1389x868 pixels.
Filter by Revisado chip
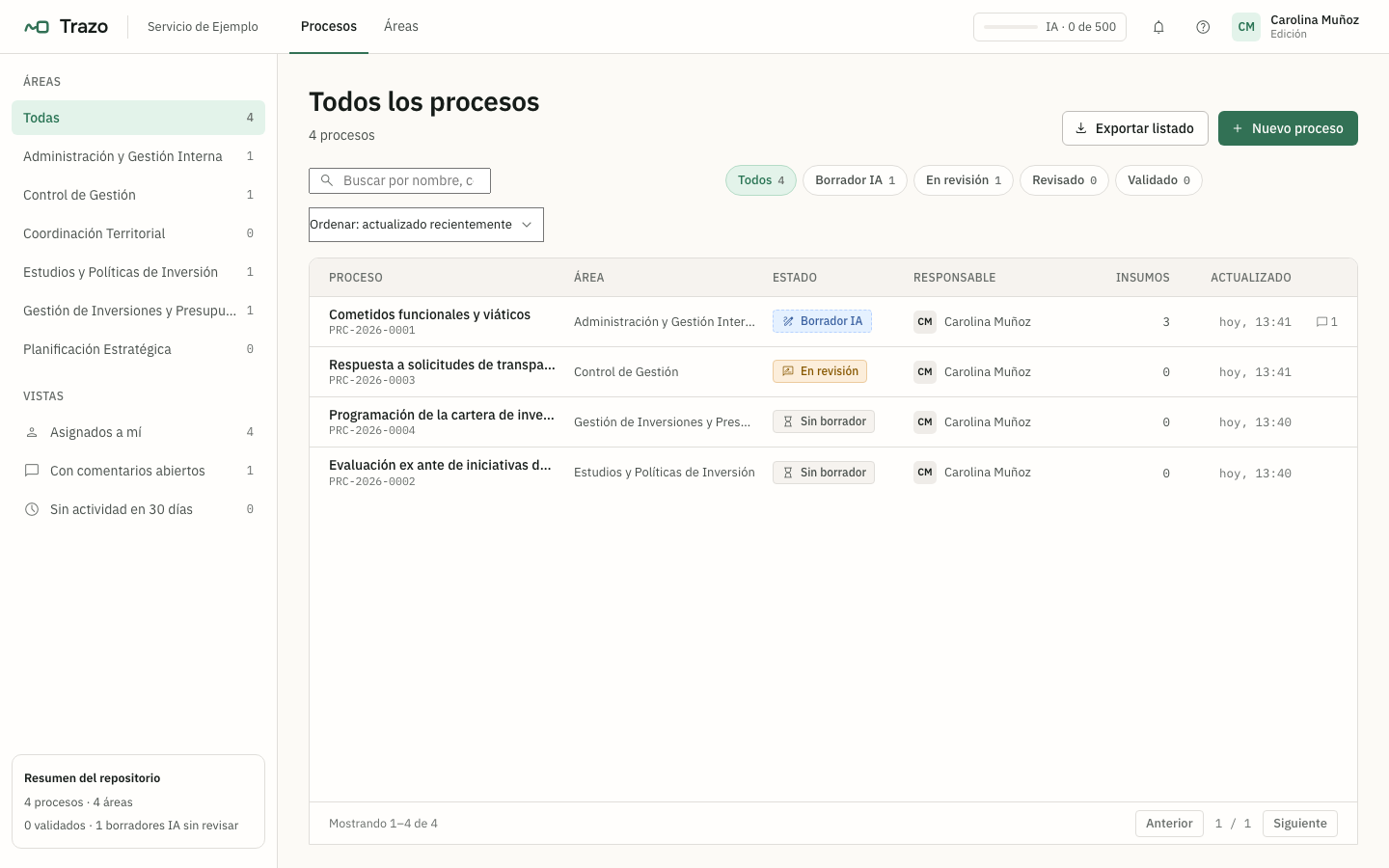1064,180
